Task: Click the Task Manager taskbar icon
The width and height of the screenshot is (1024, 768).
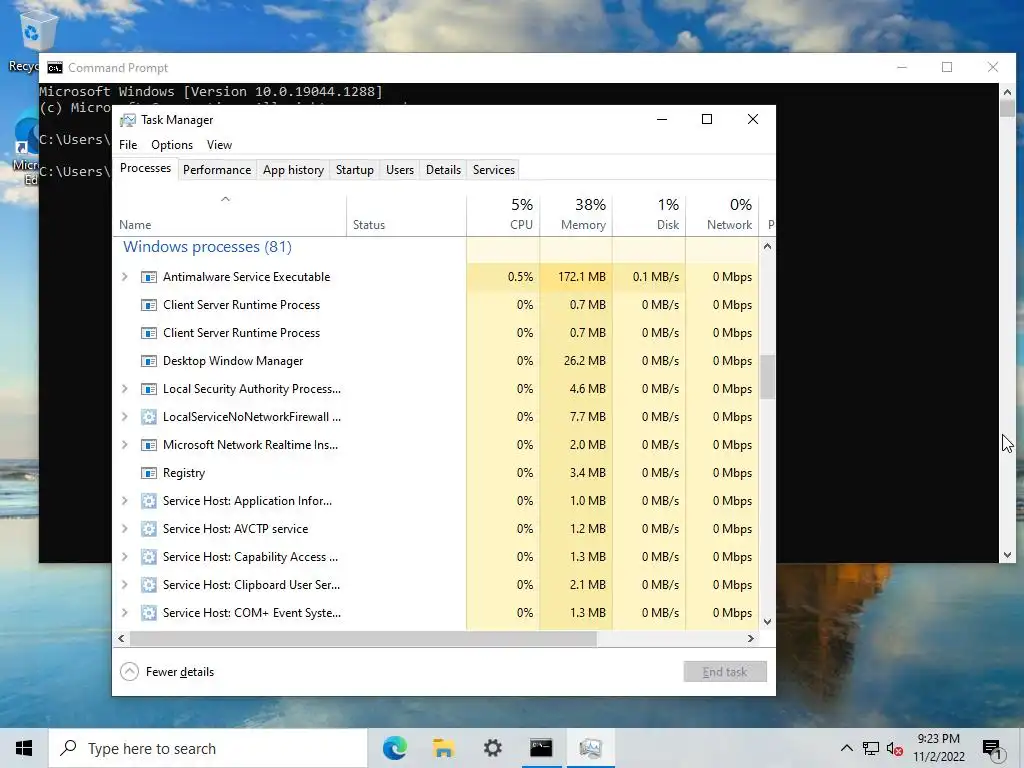Action: coord(590,748)
